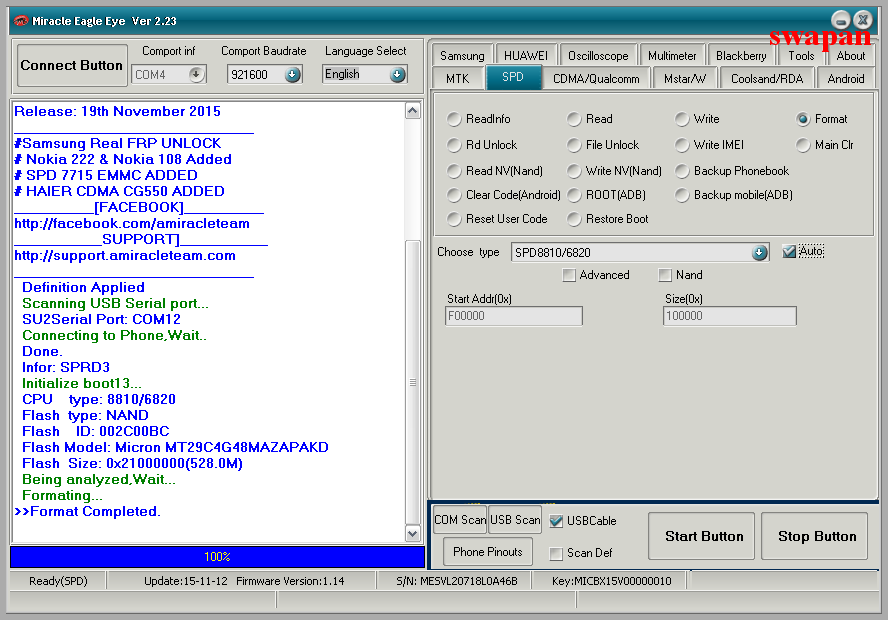Click the Format Completed log line
Image resolution: width=888 pixels, height=620 pixels.
[x=87, y=512]
